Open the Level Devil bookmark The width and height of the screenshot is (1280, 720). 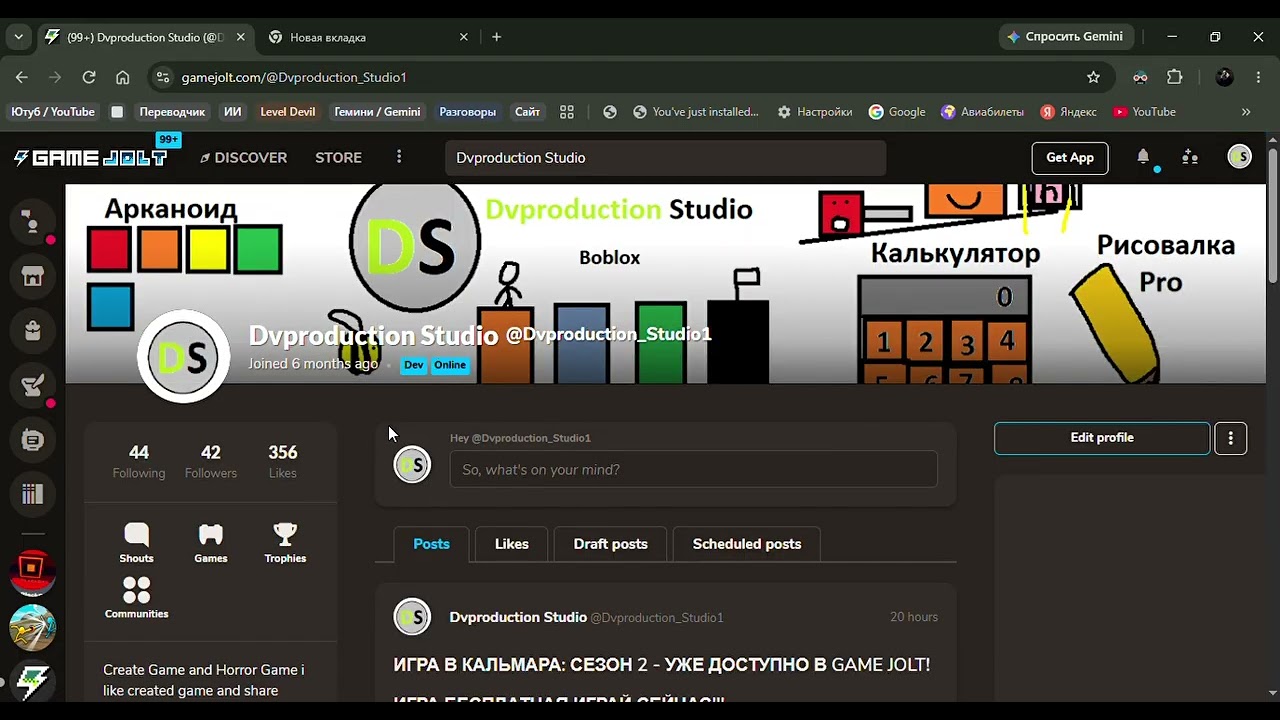(288, 112)
